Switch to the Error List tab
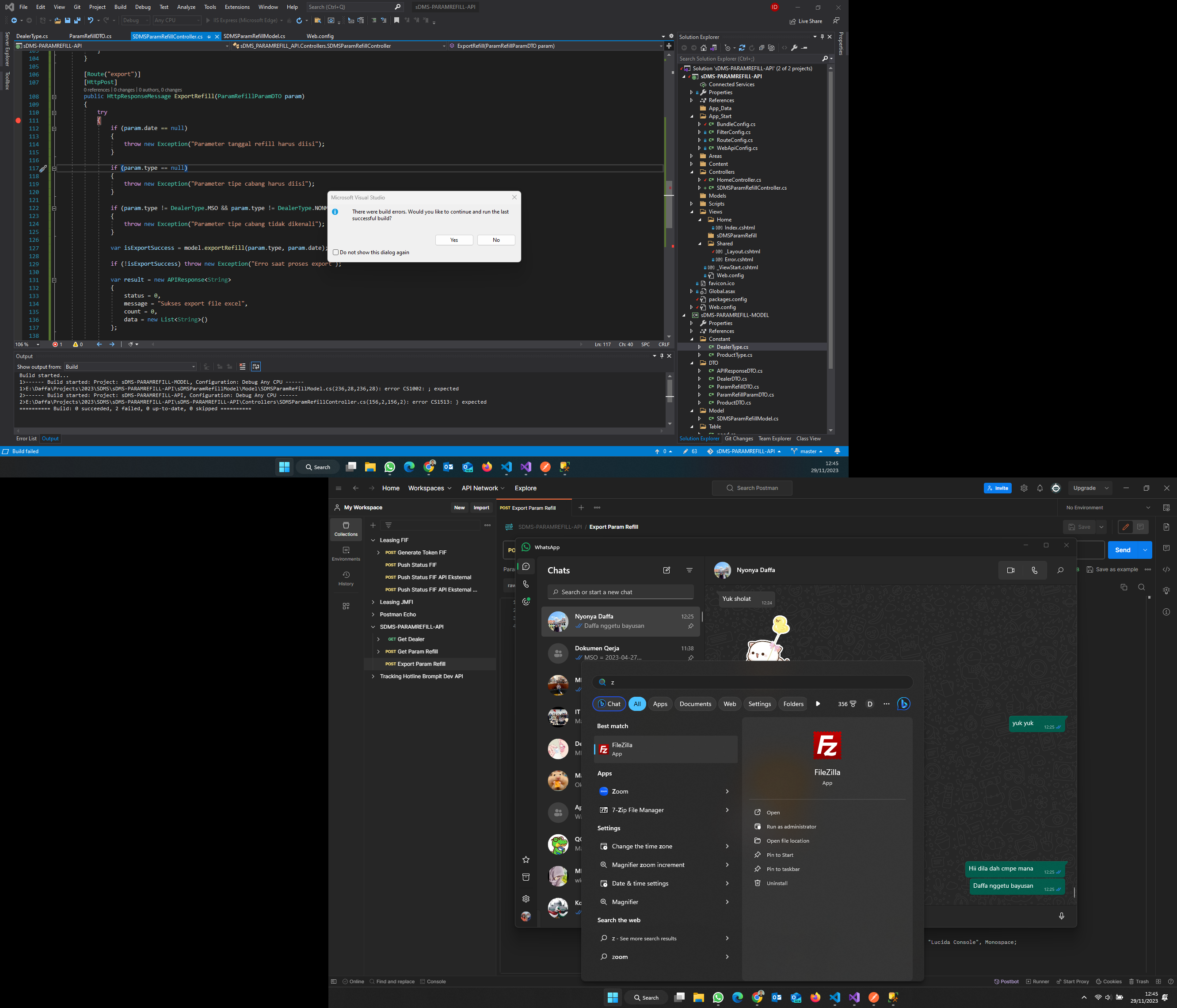 (x=26, y=439)
